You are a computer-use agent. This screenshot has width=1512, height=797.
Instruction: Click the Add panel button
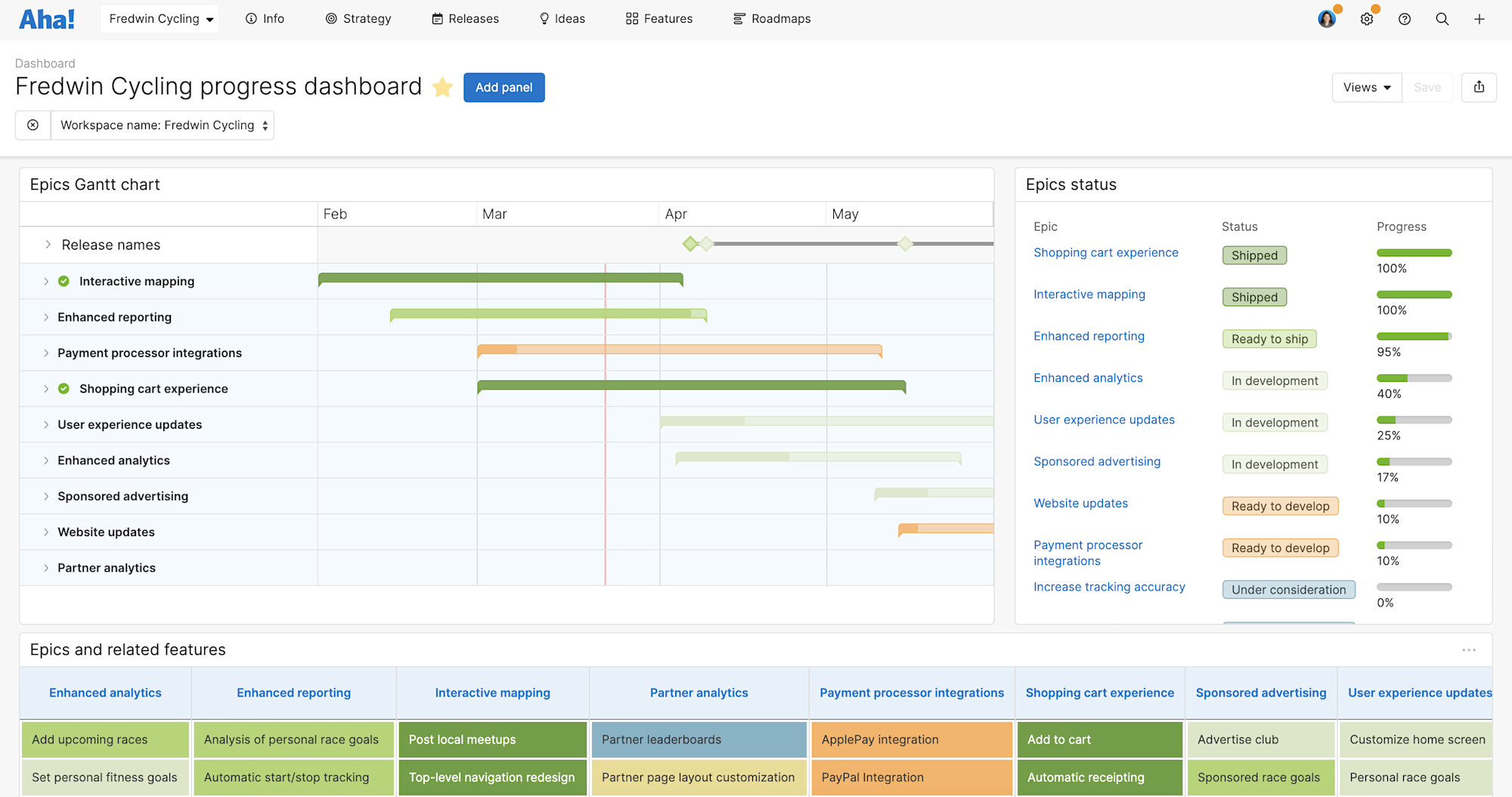[503, 87]
